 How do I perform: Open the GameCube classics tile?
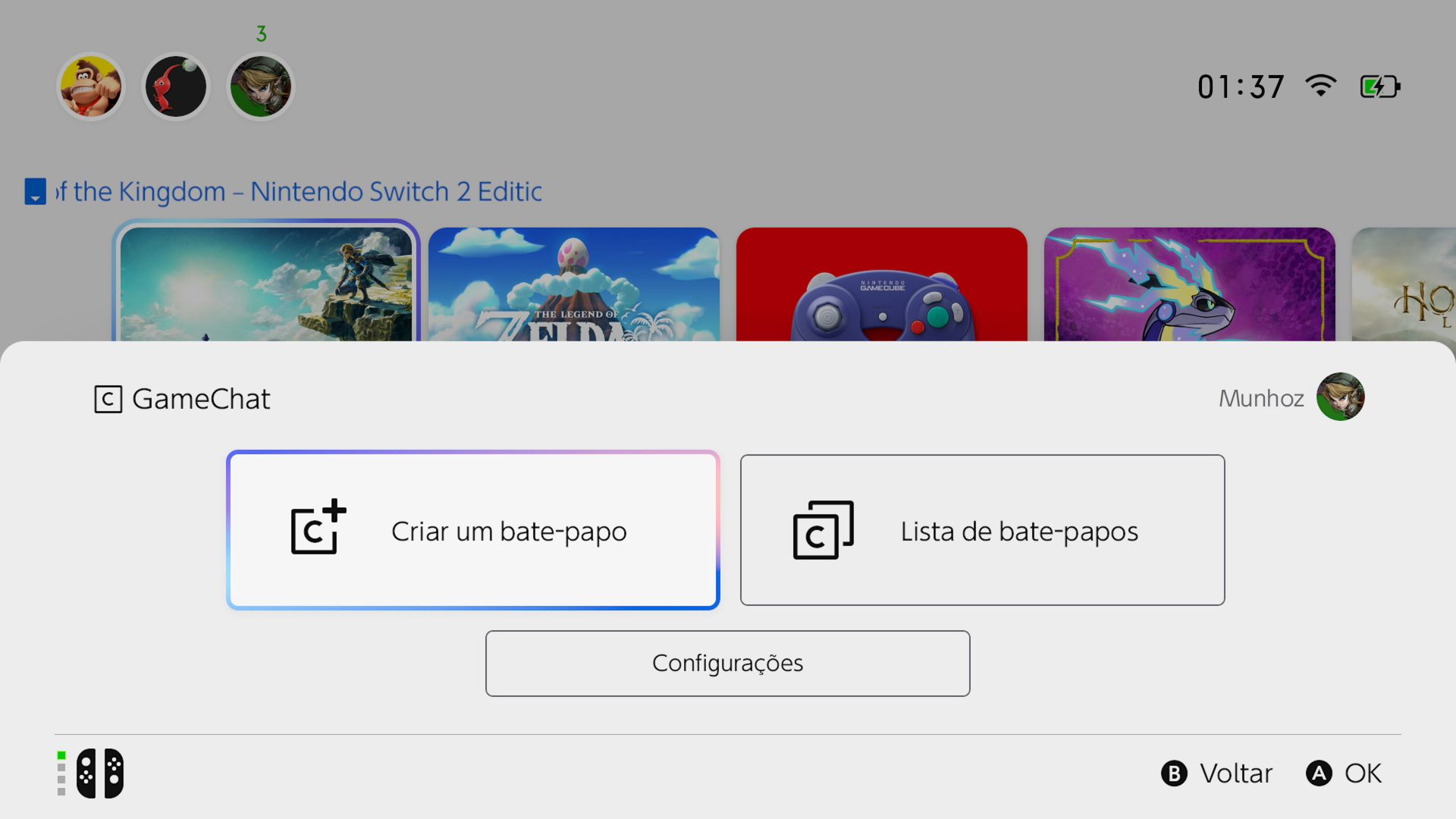pos(881,284)
